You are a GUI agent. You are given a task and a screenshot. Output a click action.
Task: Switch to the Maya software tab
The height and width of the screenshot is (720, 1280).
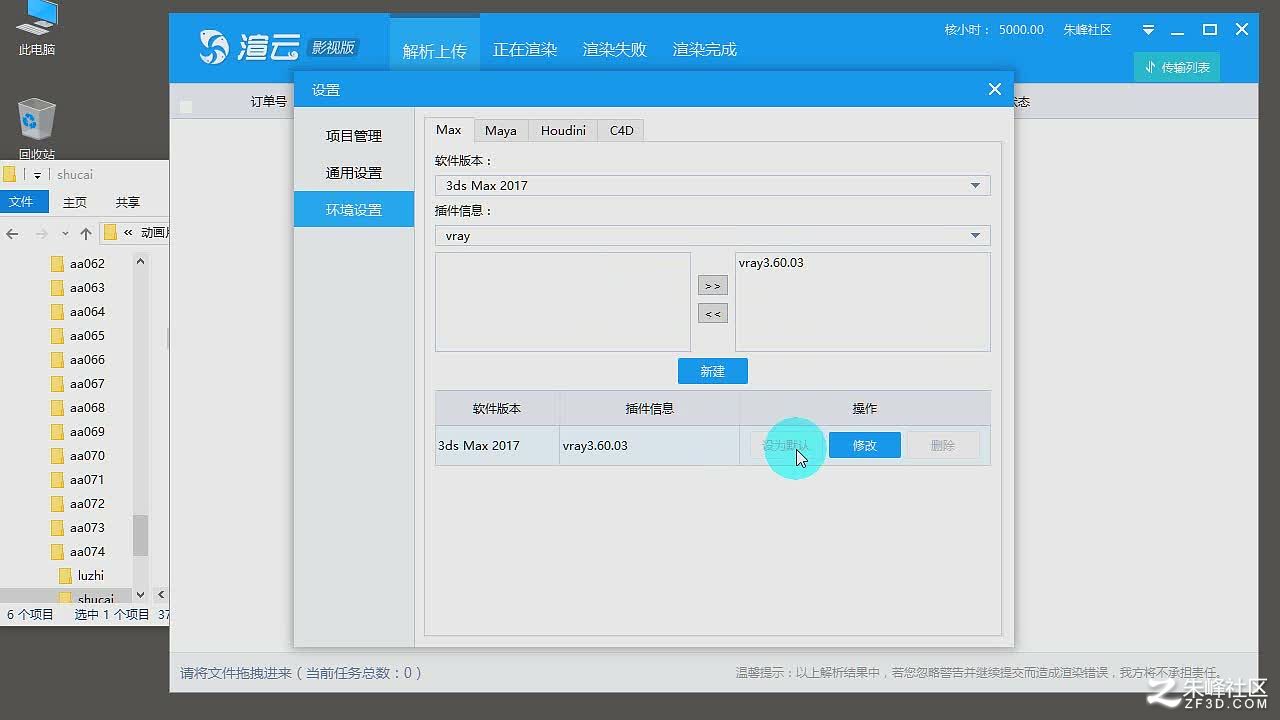(501, 131)
